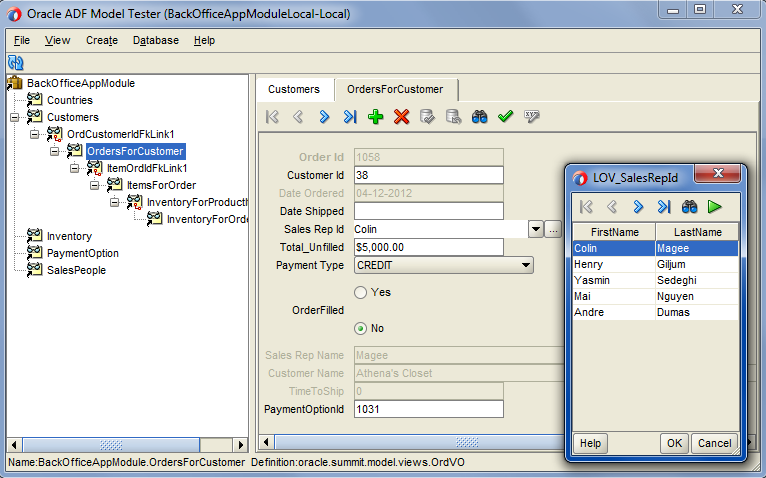The width and height of the screenshot is (766, 478).
Task: Select the Yes radio button for OrderFilled
Action: click(x=361, y=292)
